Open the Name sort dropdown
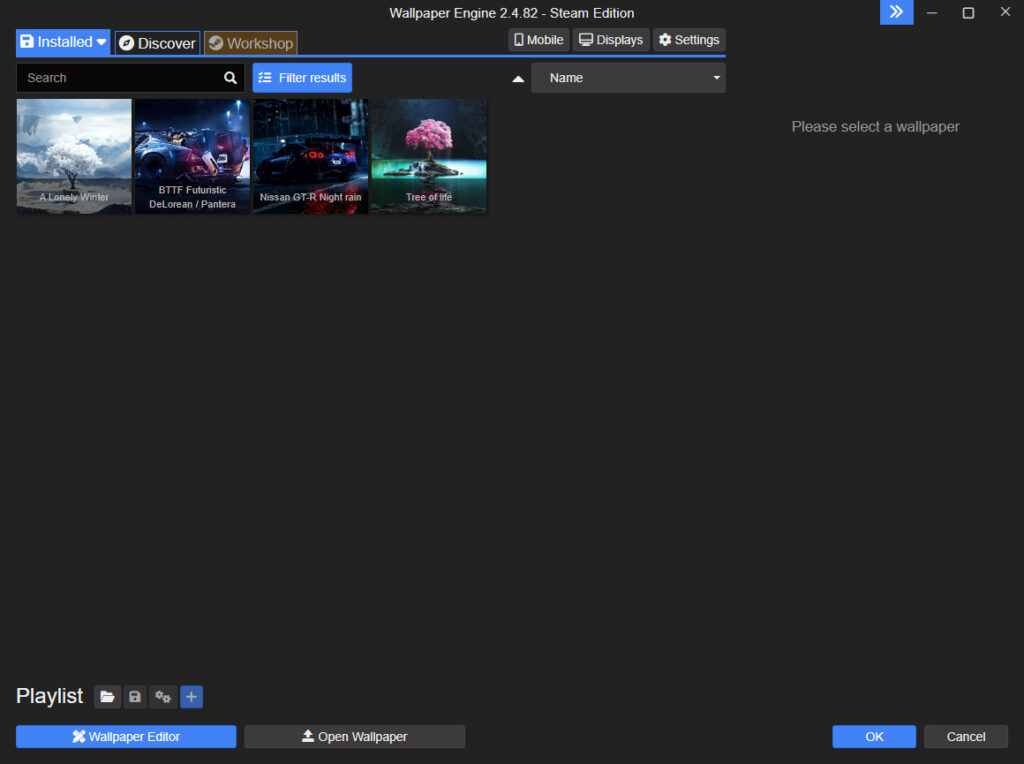This screenshot has width=1024, height=764. pos(628,78)
